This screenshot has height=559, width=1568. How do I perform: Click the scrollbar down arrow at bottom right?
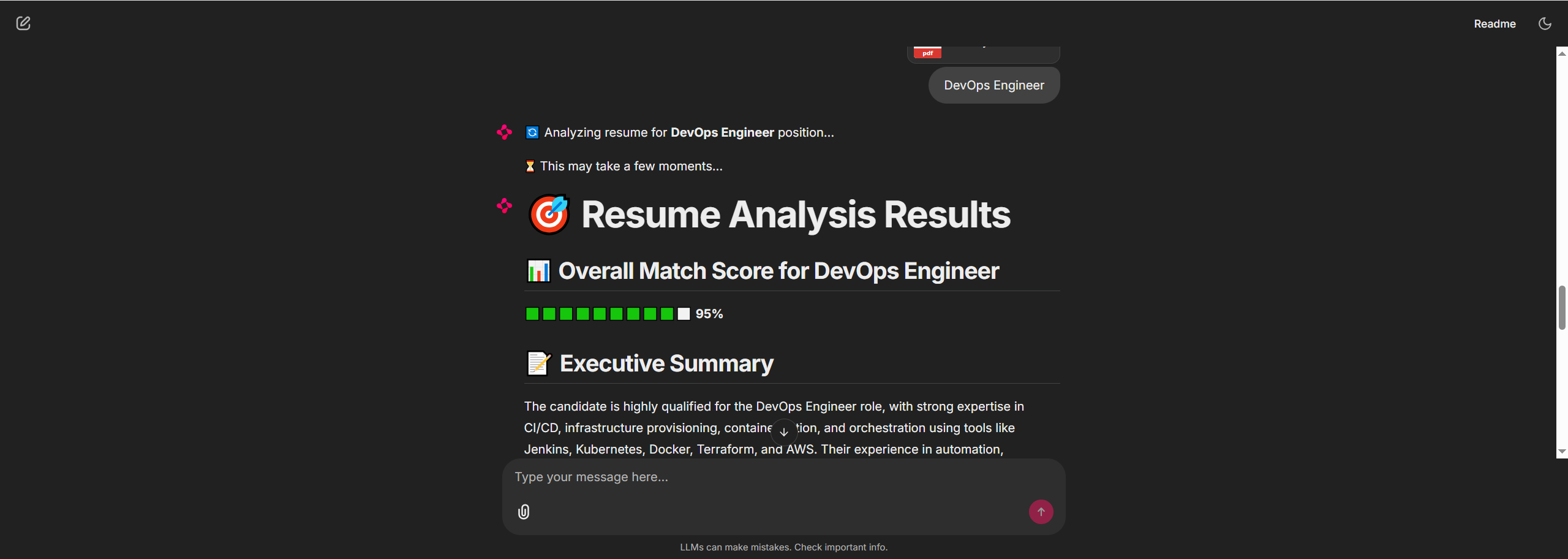coord(1562,452)
